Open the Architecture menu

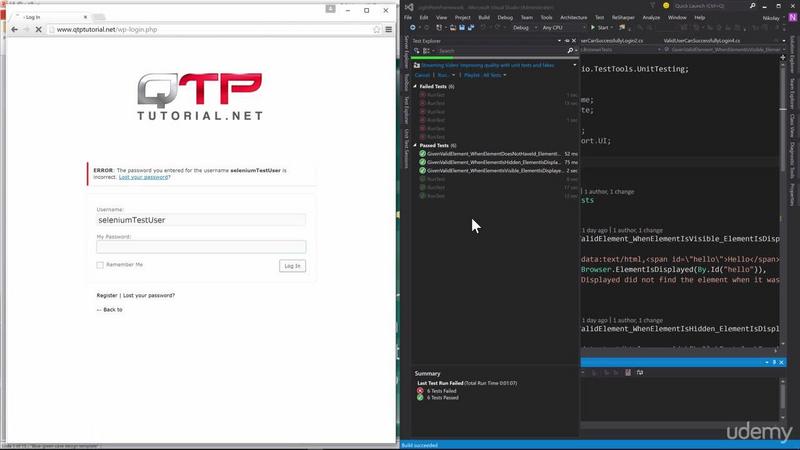pyautogui.click(x=573, y=17)
